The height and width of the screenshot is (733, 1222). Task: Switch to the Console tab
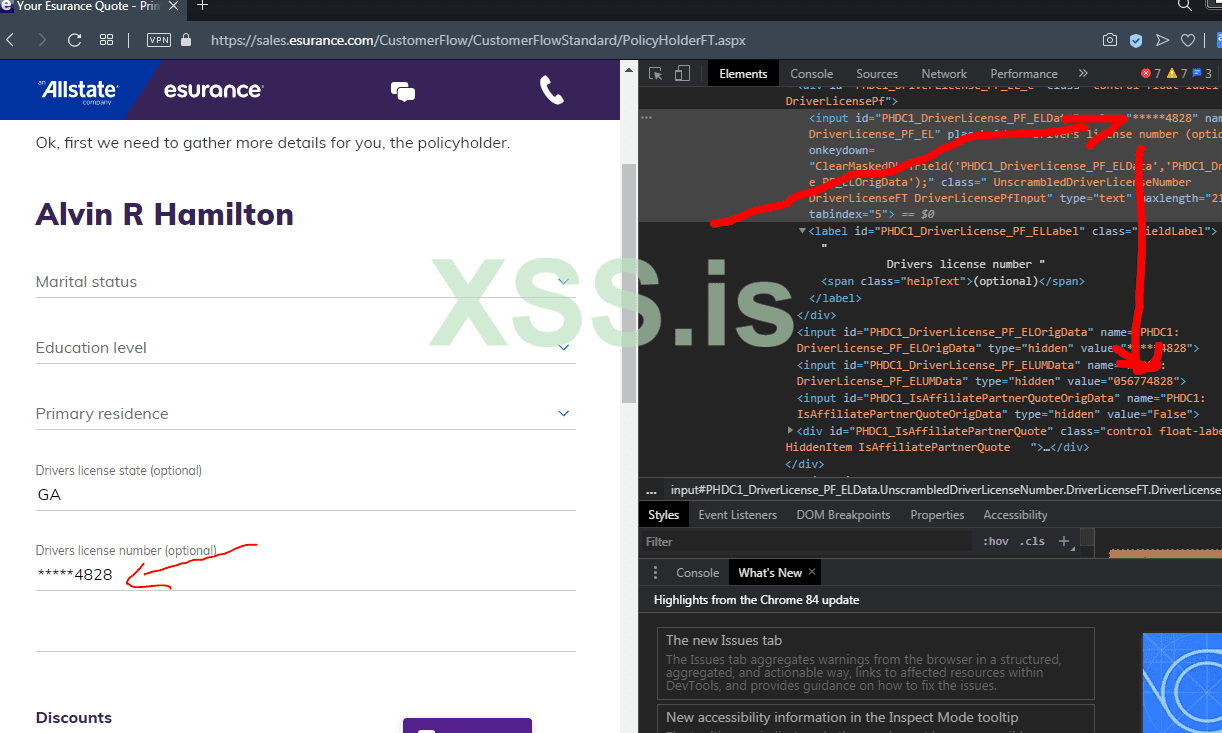[812, 74]
